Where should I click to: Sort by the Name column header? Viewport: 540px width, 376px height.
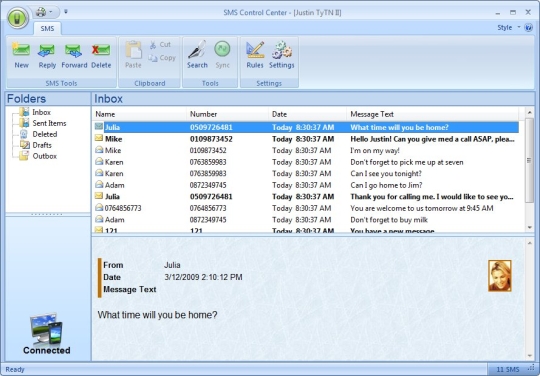pyautogui.click(x=139, y=114)
